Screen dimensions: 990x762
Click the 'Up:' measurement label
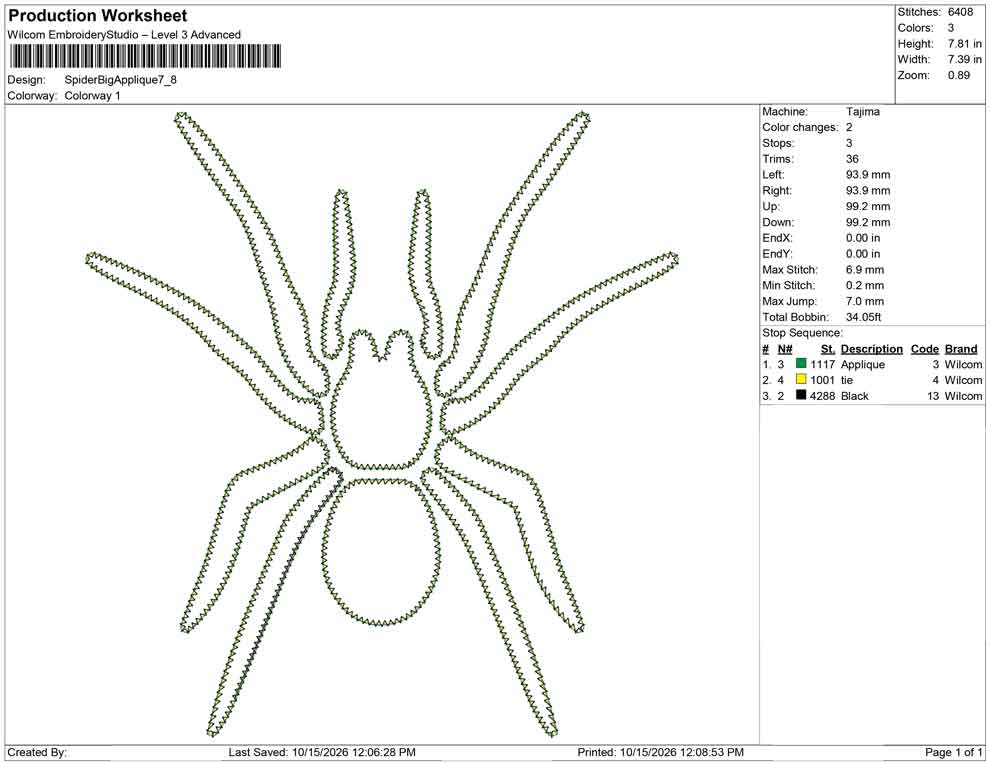pos(770,206)
